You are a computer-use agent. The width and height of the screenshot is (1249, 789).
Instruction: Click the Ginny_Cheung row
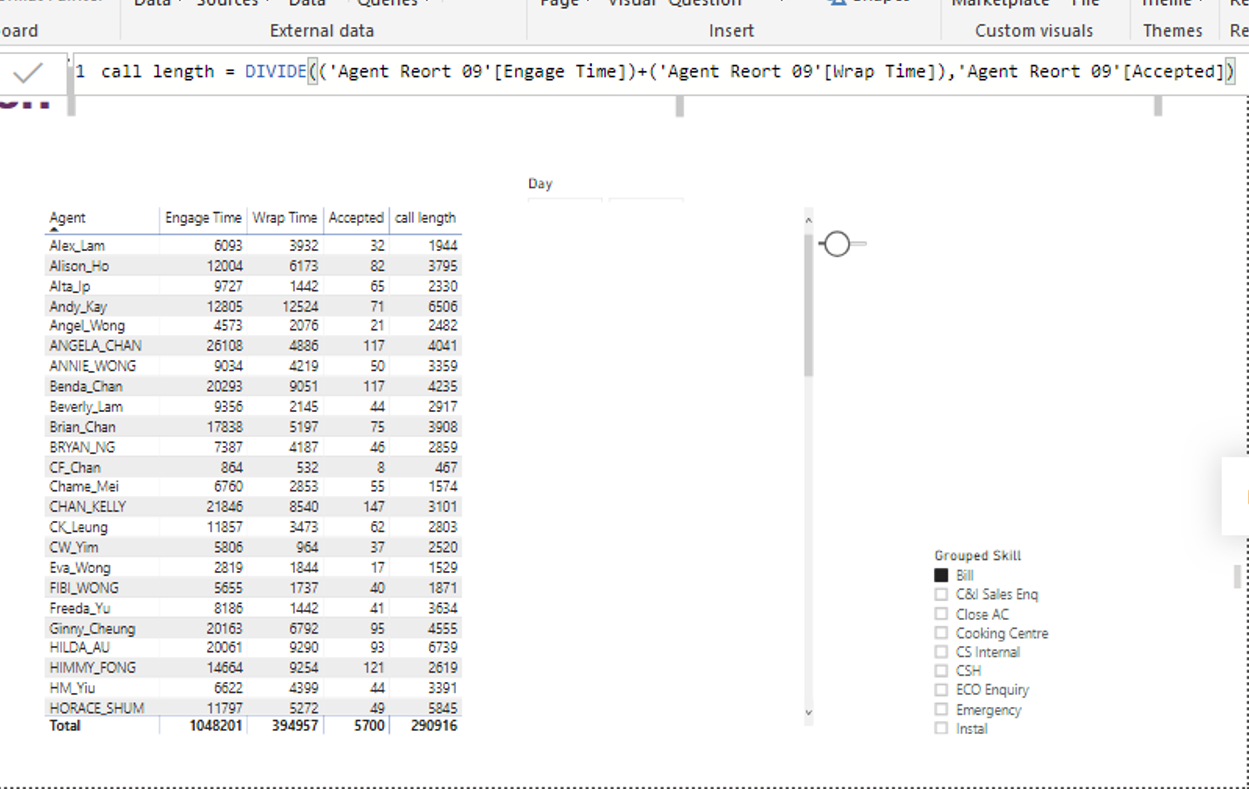coord(255,628)
